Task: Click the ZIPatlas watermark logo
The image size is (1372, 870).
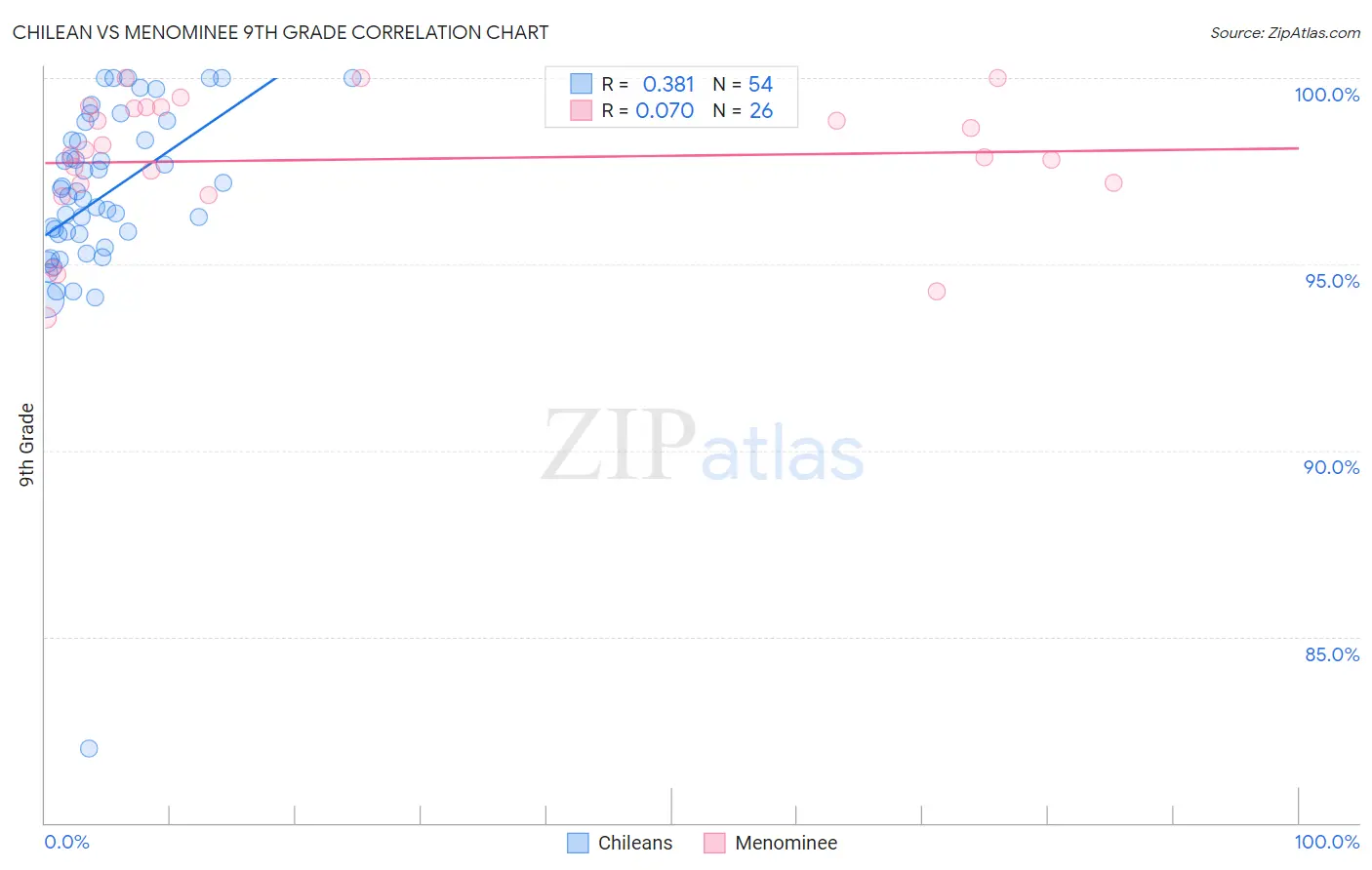Action: click(703, 446)
